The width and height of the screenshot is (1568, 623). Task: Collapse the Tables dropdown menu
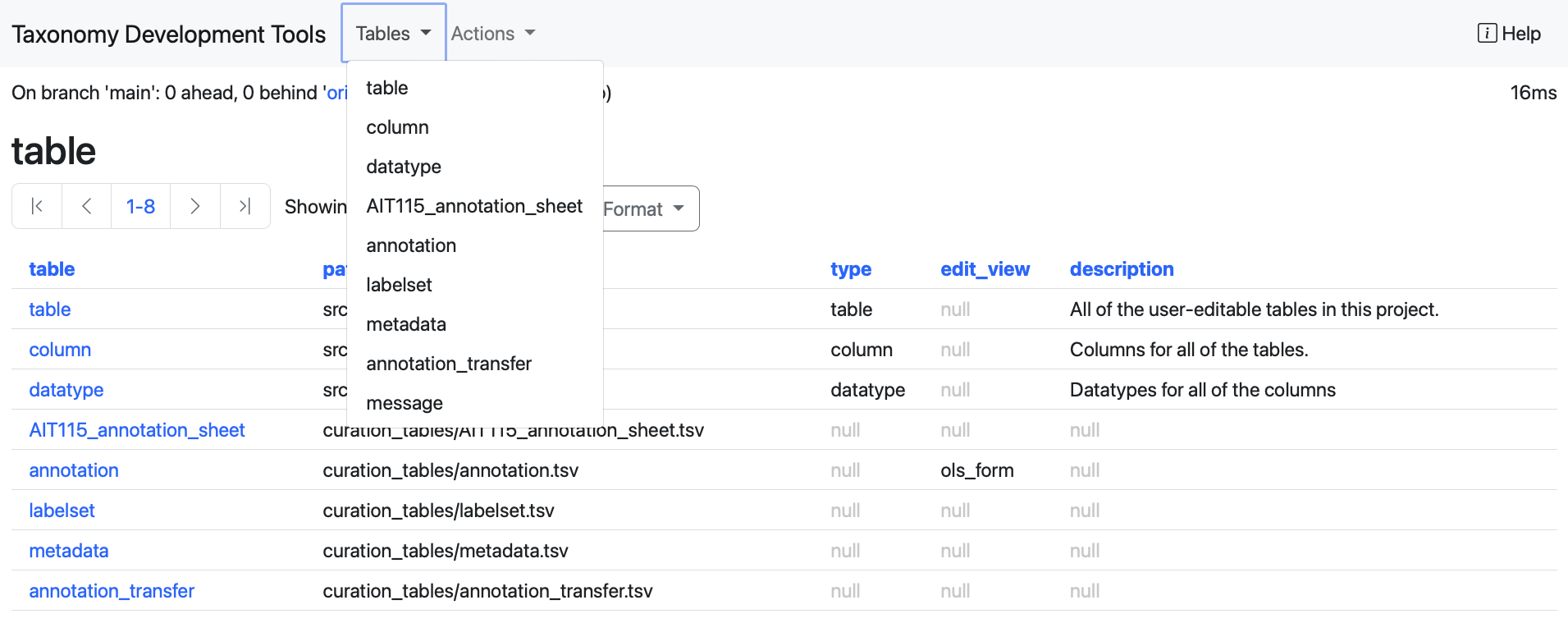point(393,34)
